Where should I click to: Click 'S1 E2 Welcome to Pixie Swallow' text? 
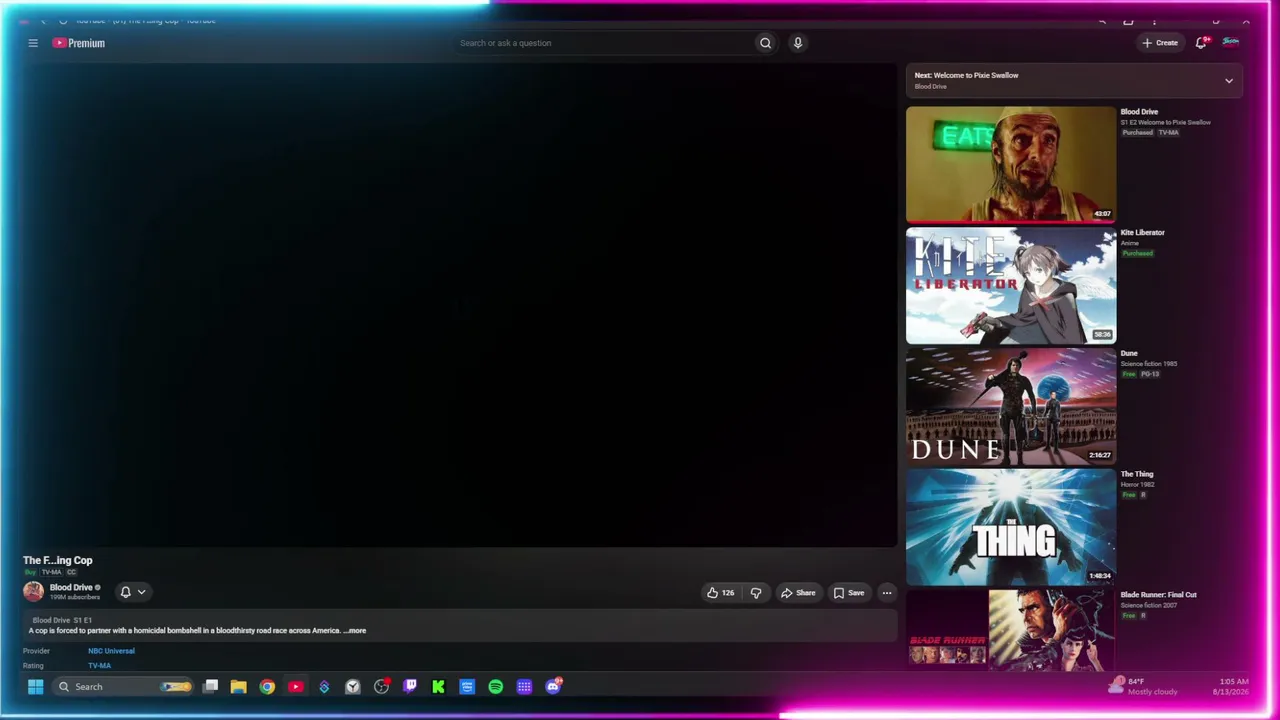pos(1165,123)
